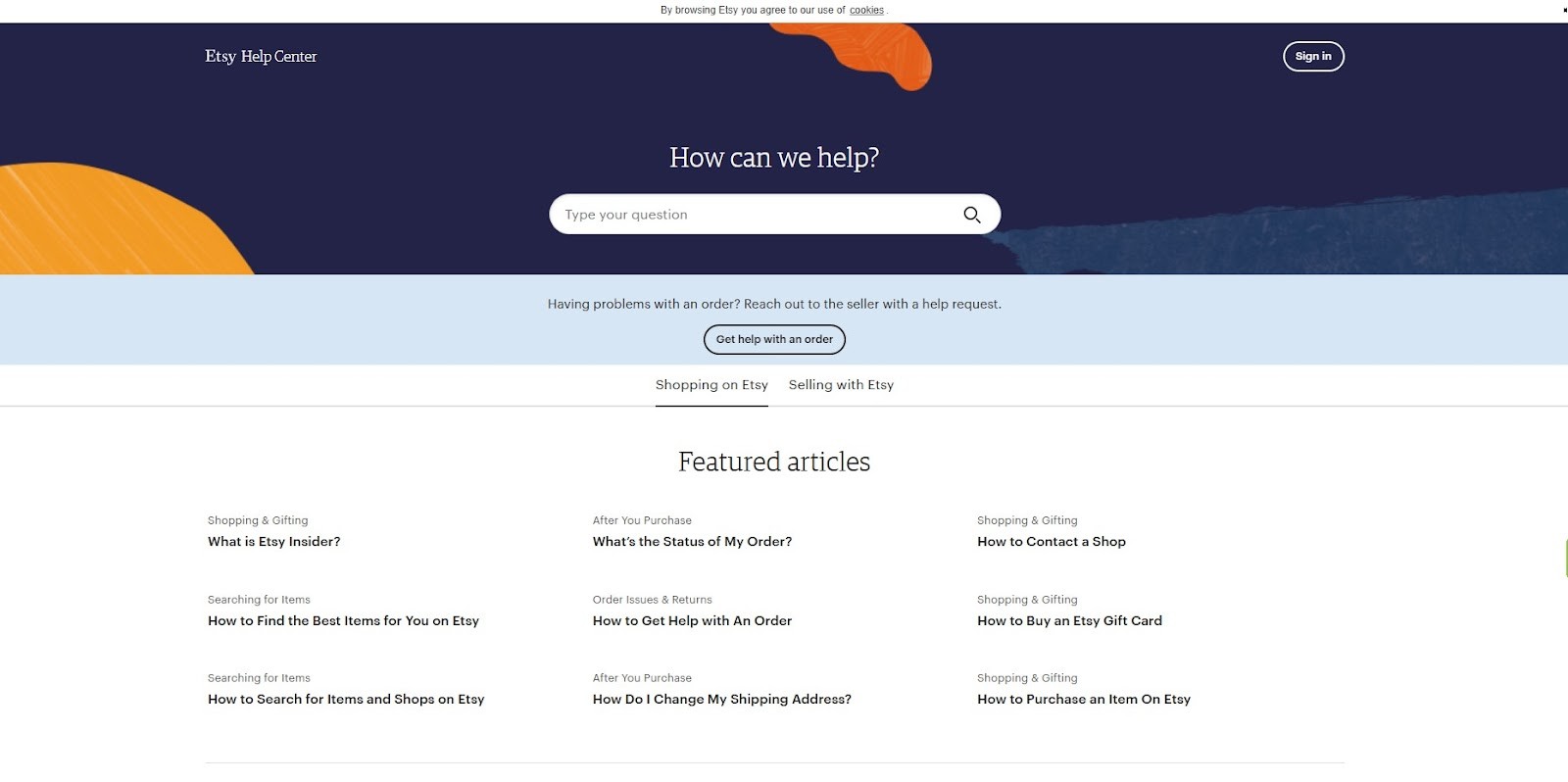Viewport: 1568px width, 782px height.
Task: Open 'What is Etsy Insider?' article
Action: click(x=273, y=541)
